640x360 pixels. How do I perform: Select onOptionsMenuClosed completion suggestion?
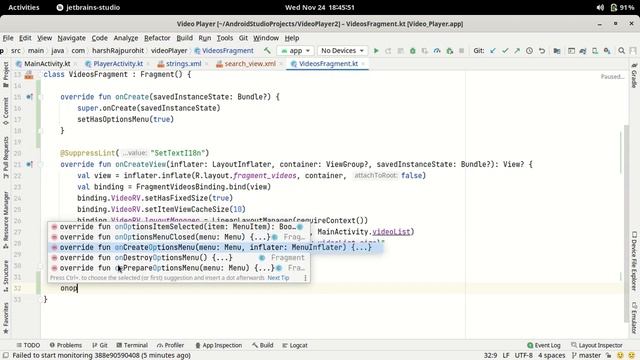(x=179, y=237)
